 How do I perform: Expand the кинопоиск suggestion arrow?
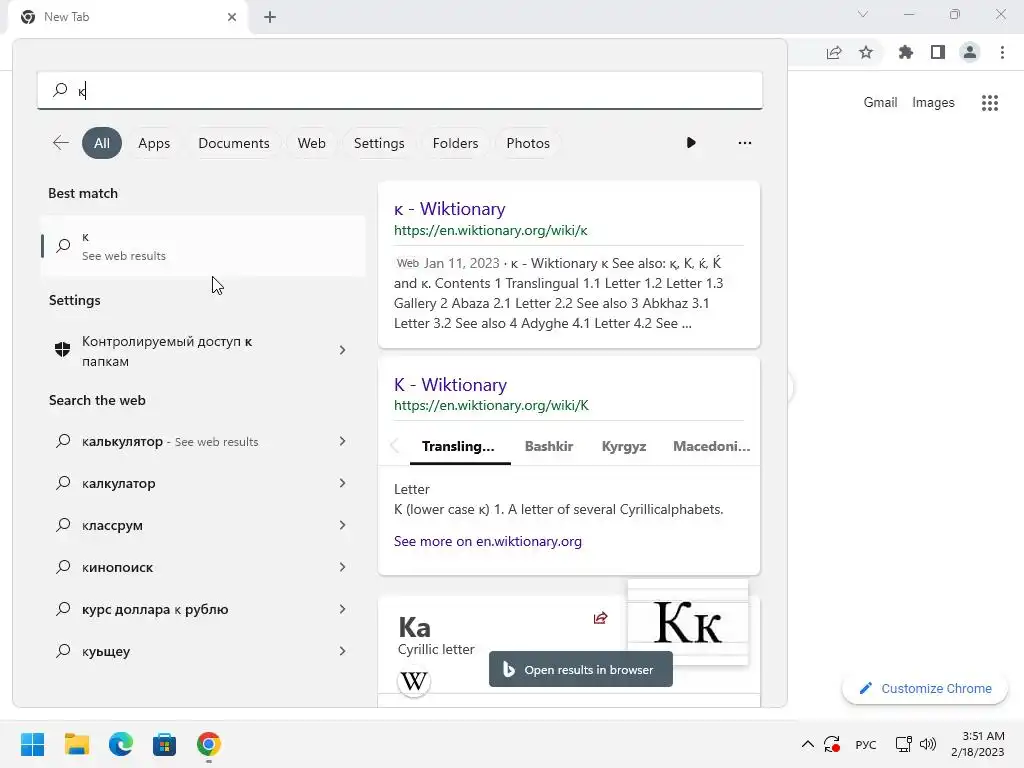point(342,567)
